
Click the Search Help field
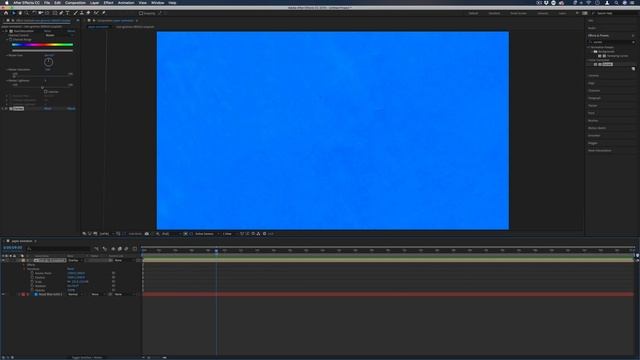[x=614, y=13]
